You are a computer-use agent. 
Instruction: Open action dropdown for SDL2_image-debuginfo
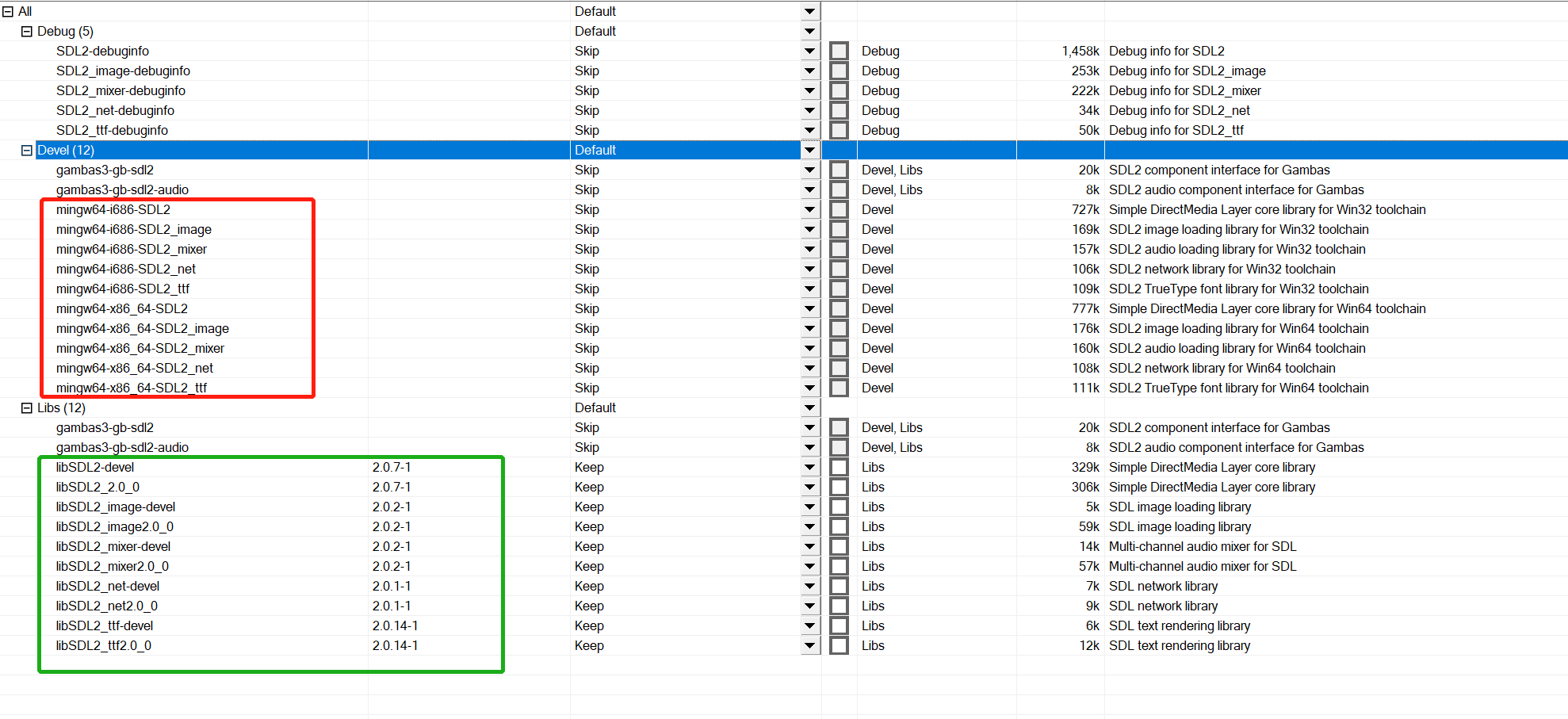[809, 71]
